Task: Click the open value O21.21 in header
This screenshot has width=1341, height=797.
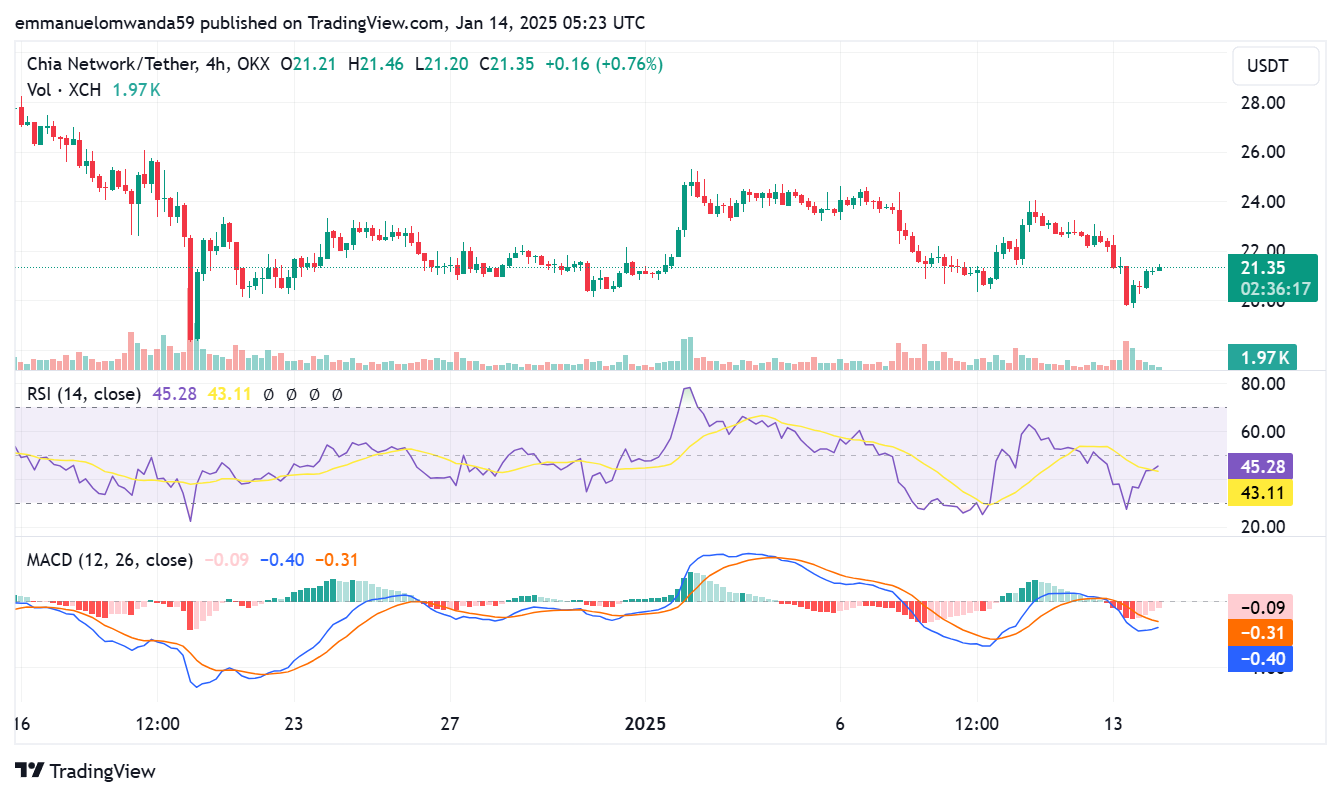Action: click(309, 64)
